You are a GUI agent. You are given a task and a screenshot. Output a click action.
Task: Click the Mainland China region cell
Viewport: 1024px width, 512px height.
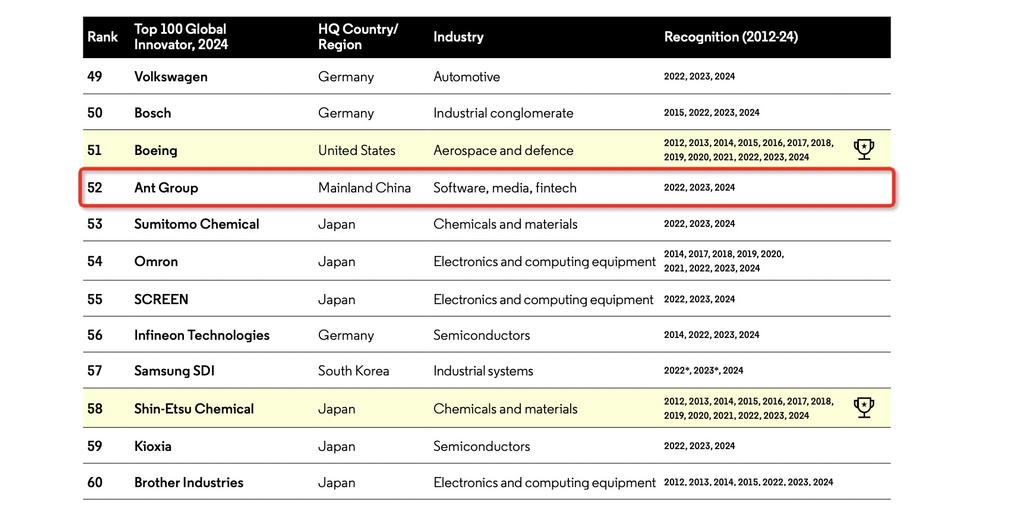coord(364,188)
